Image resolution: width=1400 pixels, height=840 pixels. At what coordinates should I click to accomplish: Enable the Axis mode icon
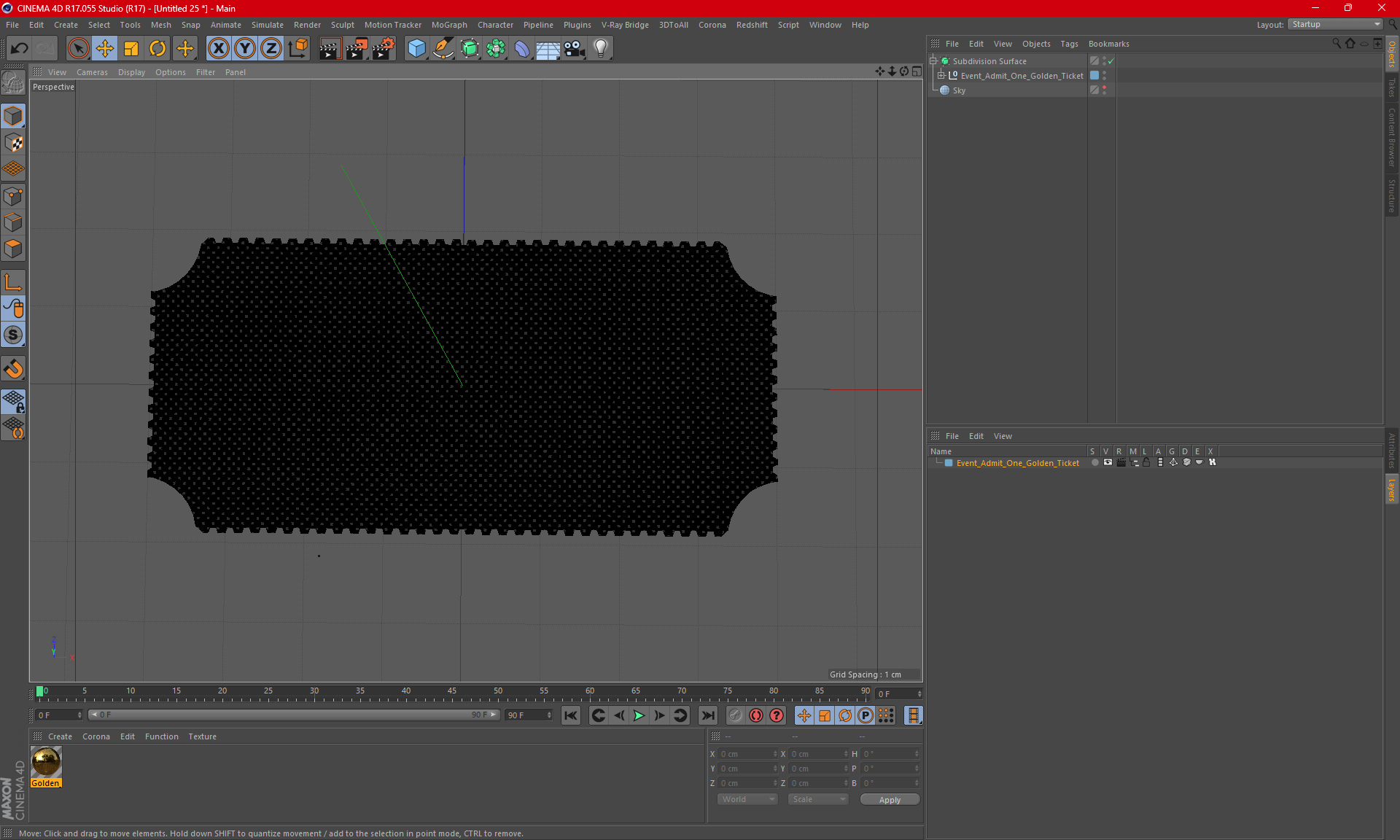tap(13, 282)
